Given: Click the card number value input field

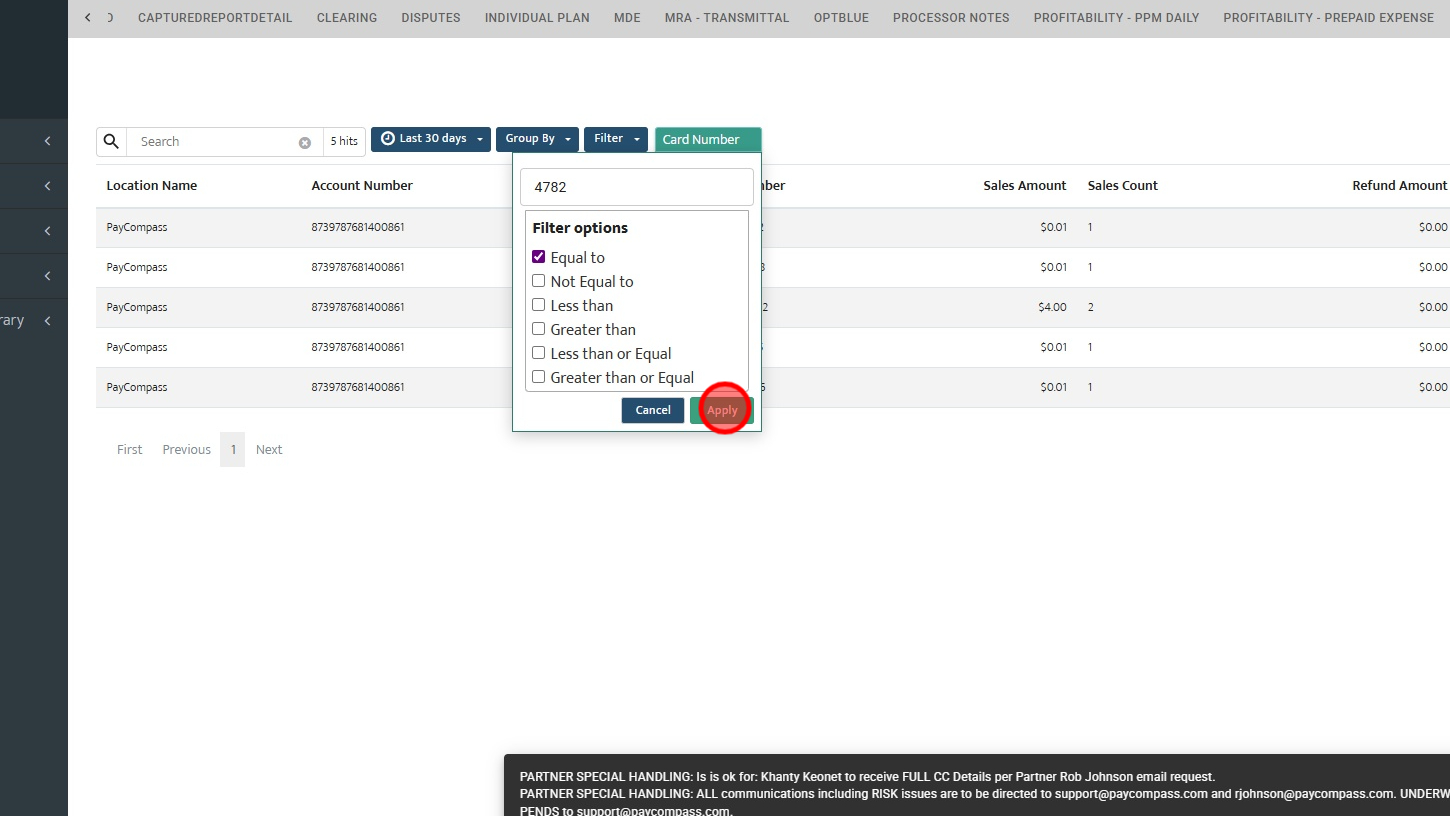Looking at the screenshot, I should coord(637,187).
